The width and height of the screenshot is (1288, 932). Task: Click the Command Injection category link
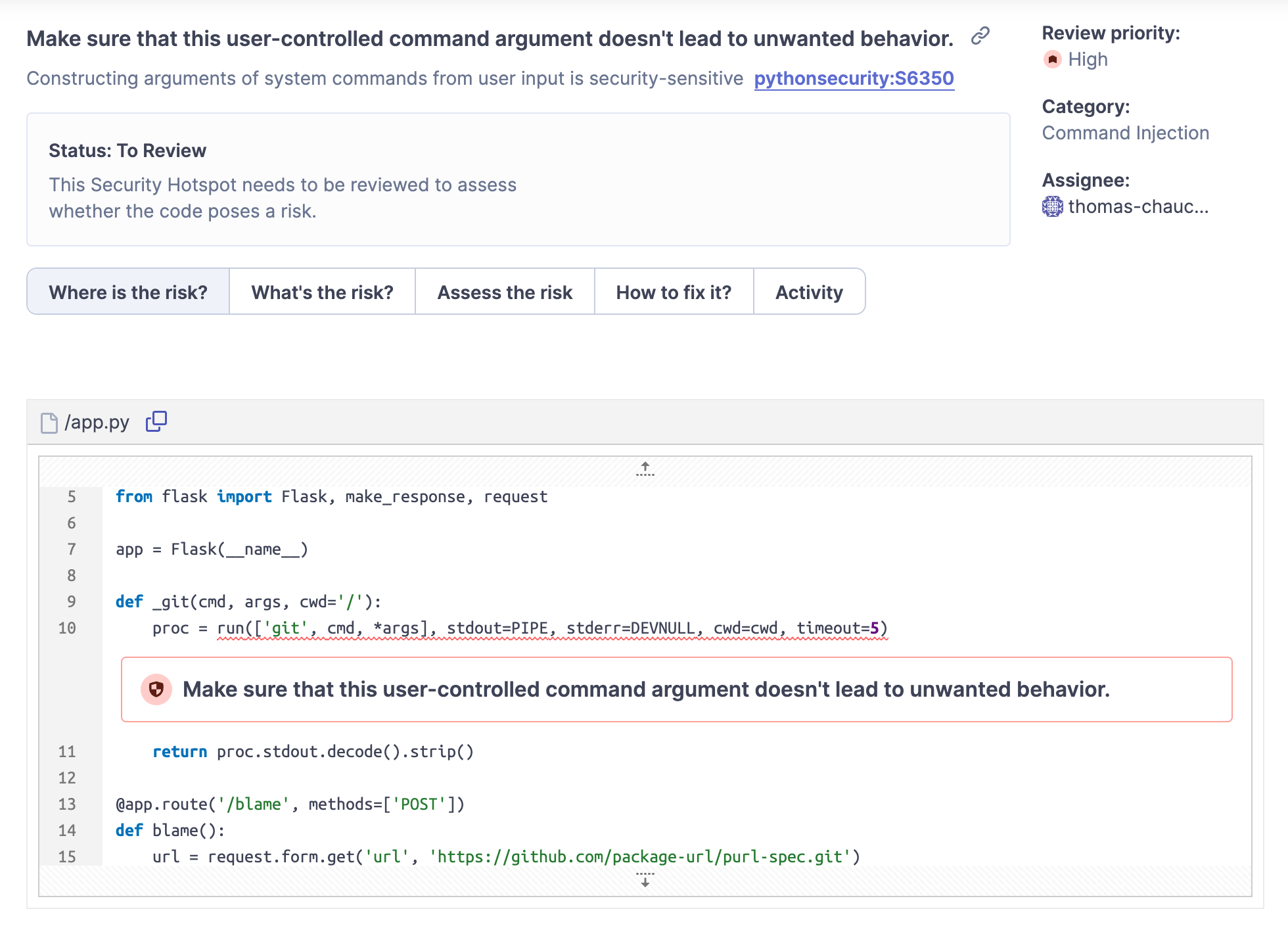tap(1125, 133)
